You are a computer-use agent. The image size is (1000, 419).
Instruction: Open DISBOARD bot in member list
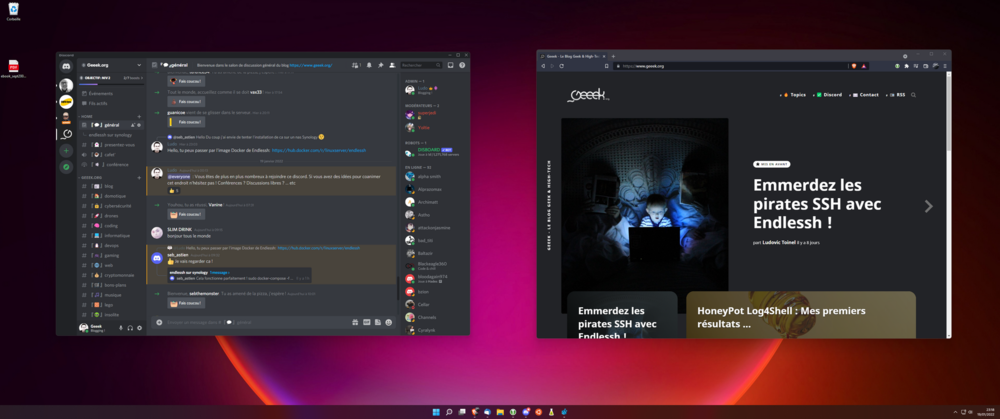click(x=434, y=152)
